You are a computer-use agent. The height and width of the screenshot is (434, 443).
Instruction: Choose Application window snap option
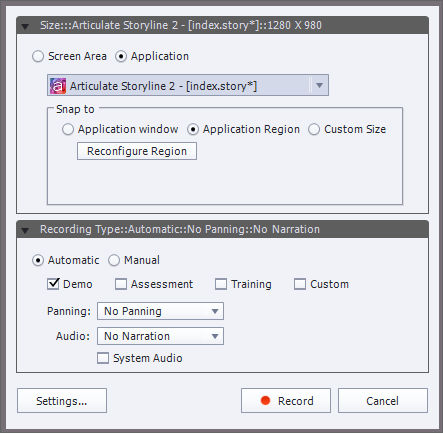(68, 129)
